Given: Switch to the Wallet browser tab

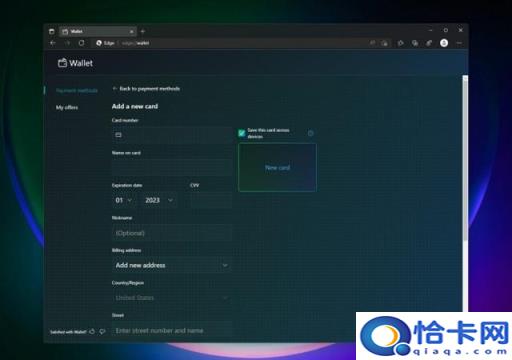Looking at the screenshot, I should (97, 31).
